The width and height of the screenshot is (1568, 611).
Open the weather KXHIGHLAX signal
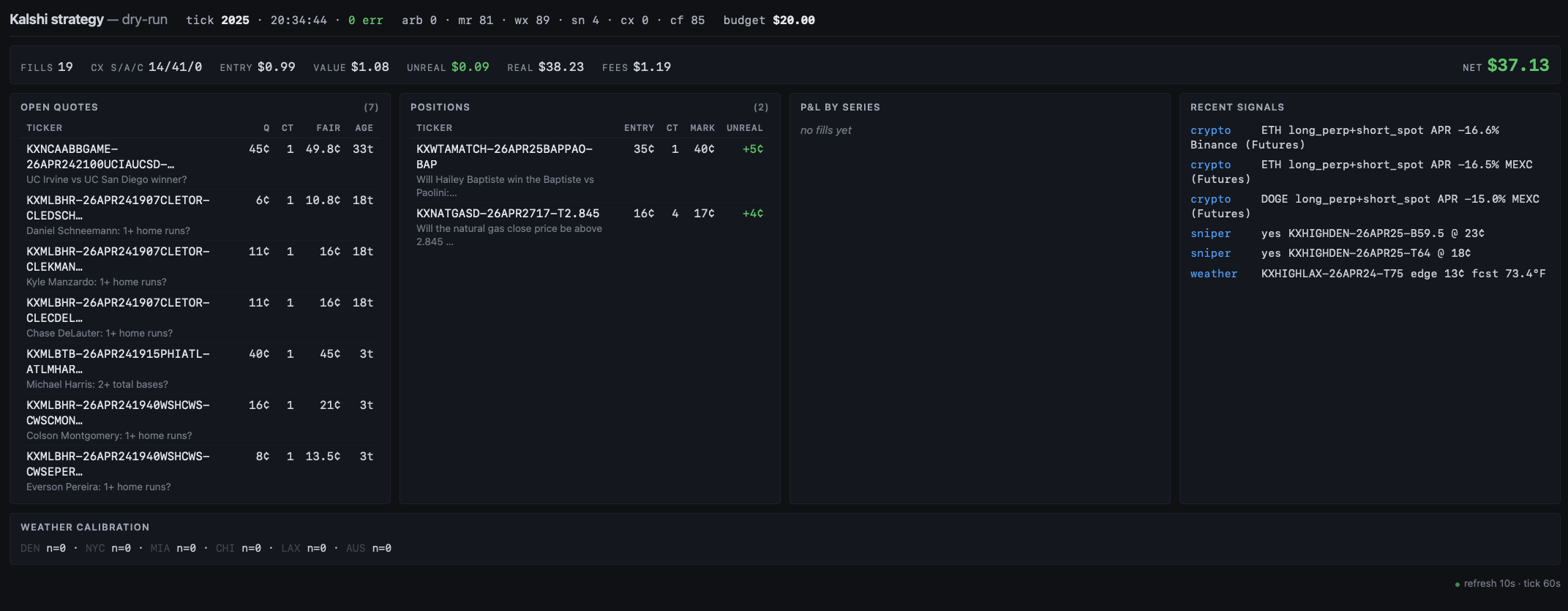pyautogui.click(x=1368, y=274)
